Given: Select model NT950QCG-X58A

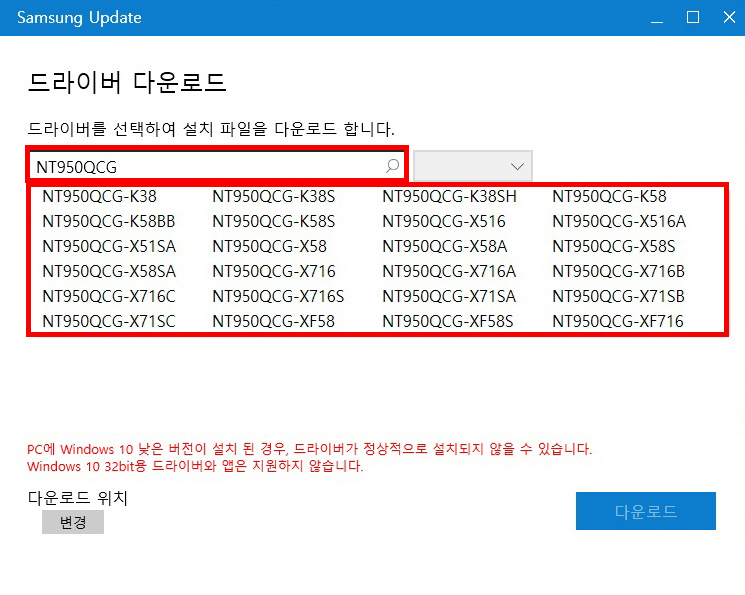Looking at the screenshot, I should click(445, 246).
